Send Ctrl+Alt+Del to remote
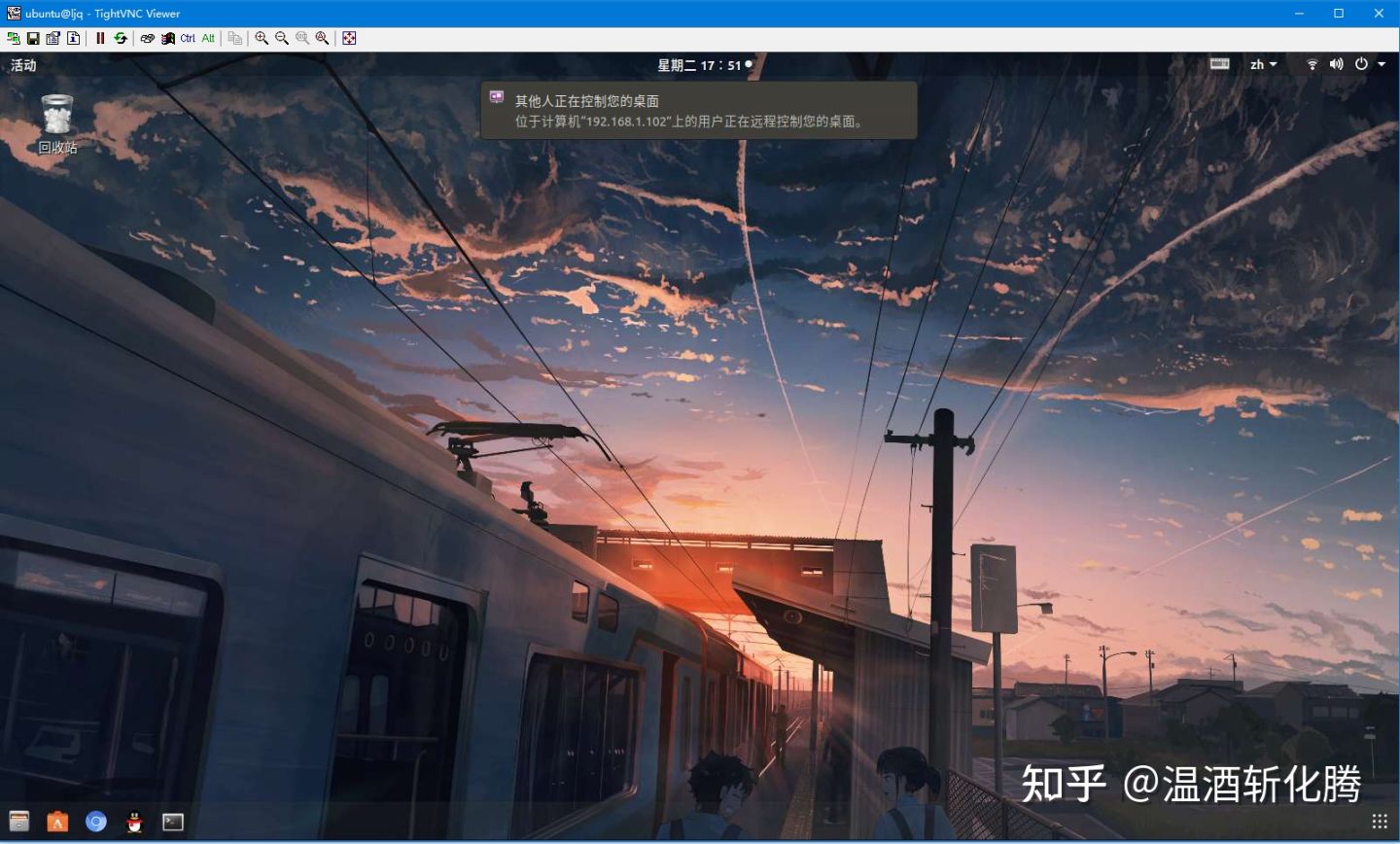The width and height of the screenshot is (1400, 844). (148, 38)
